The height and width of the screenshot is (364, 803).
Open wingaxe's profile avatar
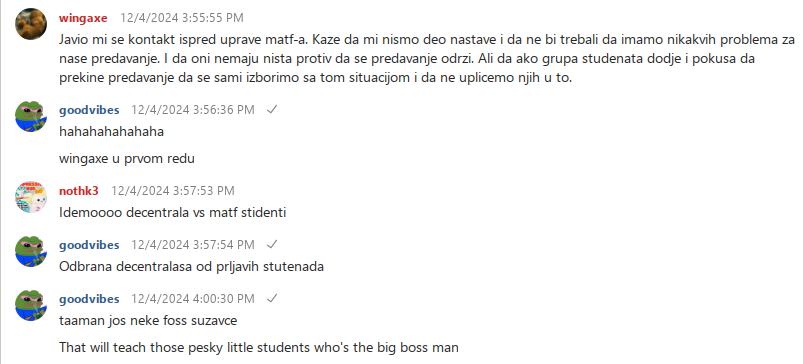32,24
